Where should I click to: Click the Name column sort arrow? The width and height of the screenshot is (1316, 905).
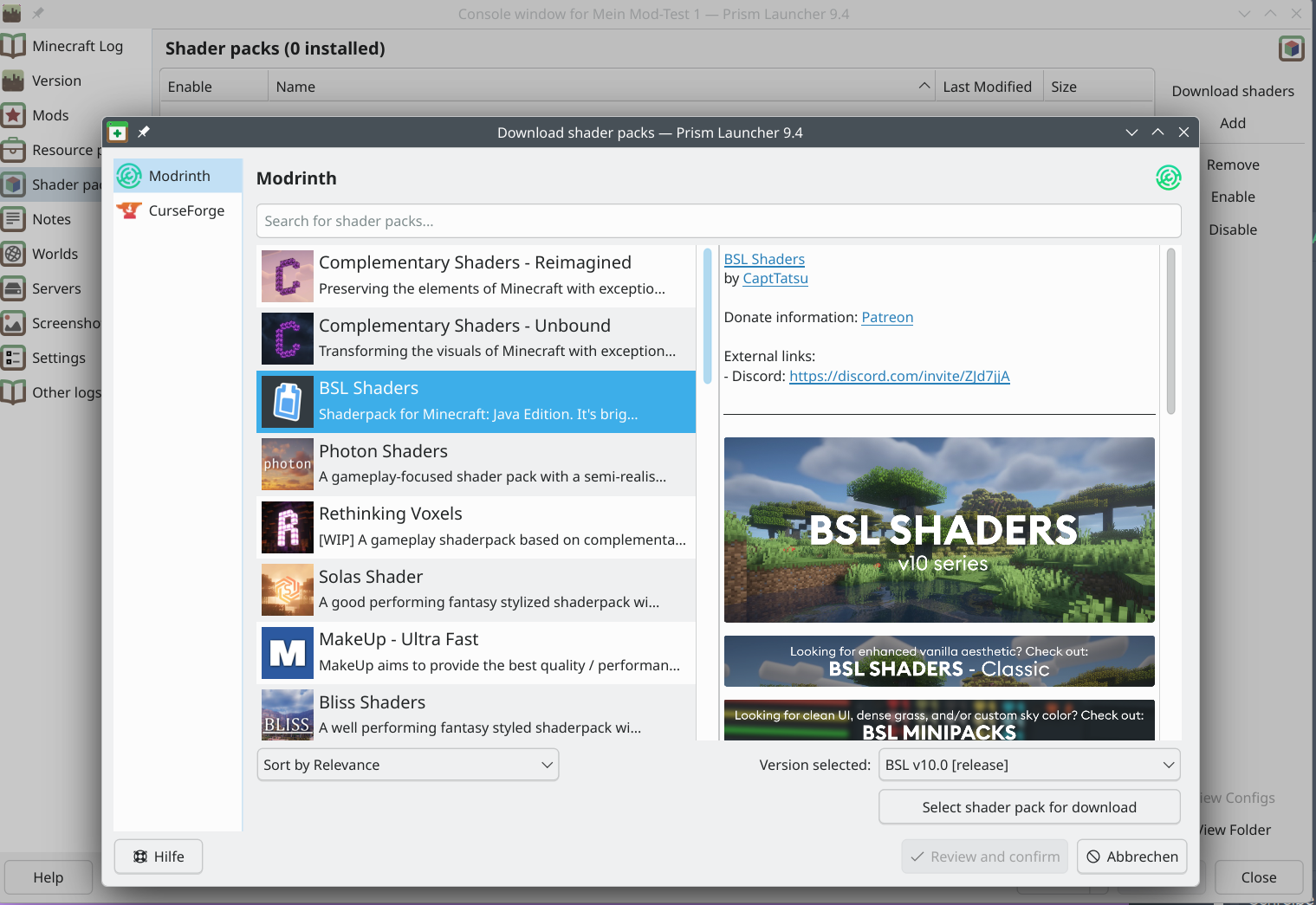(x=924, y=87)
